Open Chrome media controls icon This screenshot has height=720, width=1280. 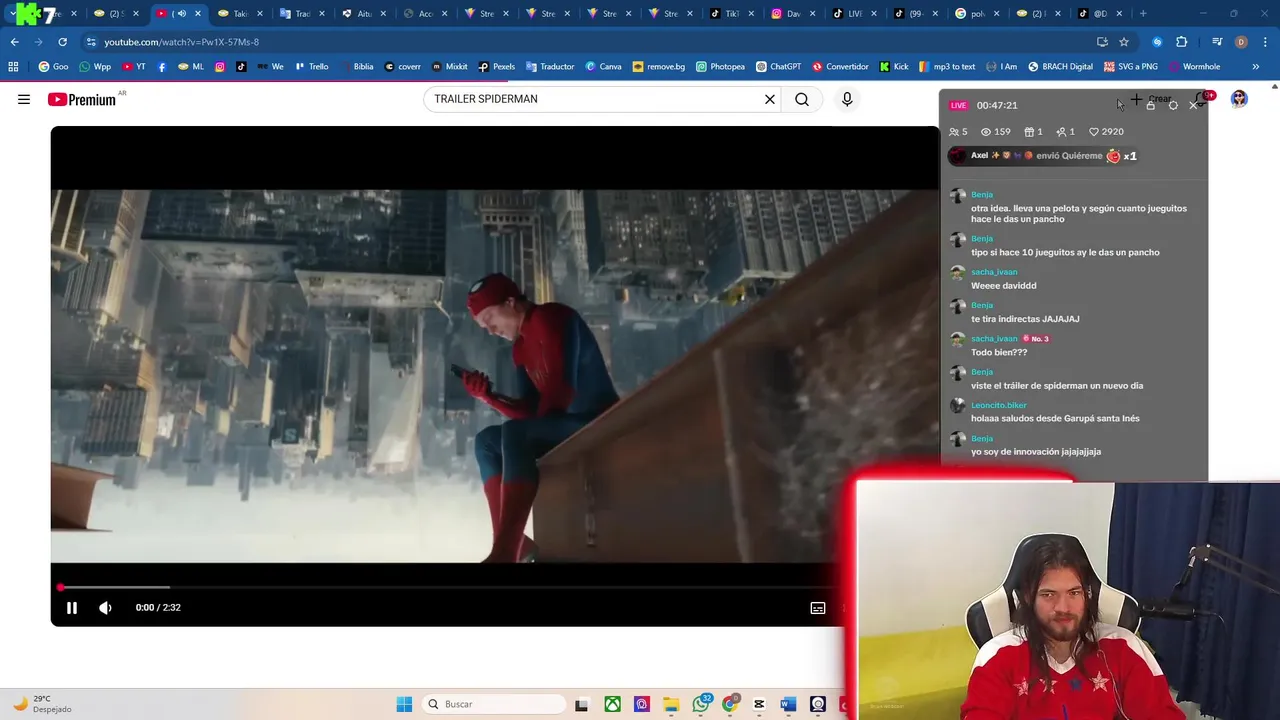tap(1217, 42)
